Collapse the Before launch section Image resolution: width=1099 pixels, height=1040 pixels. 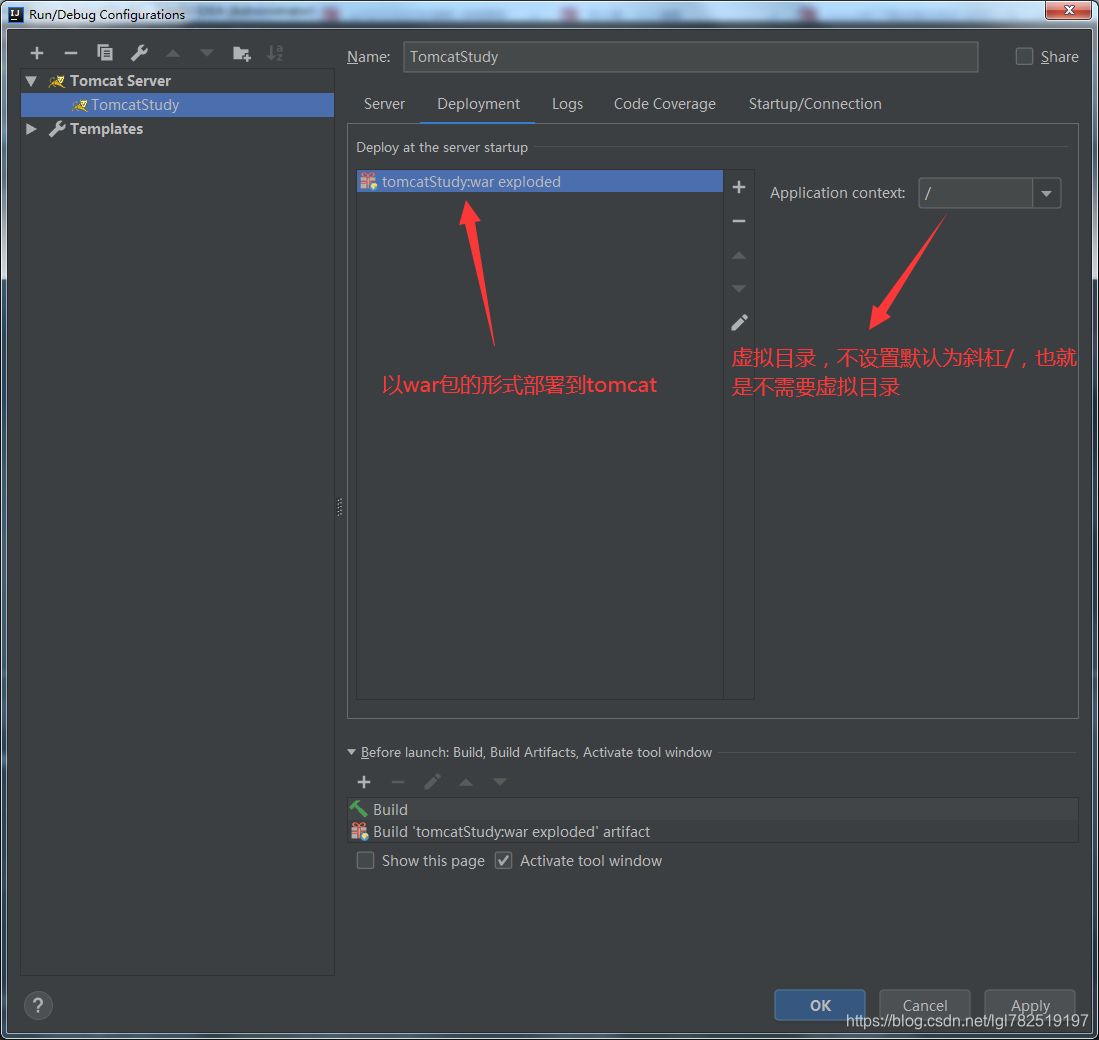(352, 752)
